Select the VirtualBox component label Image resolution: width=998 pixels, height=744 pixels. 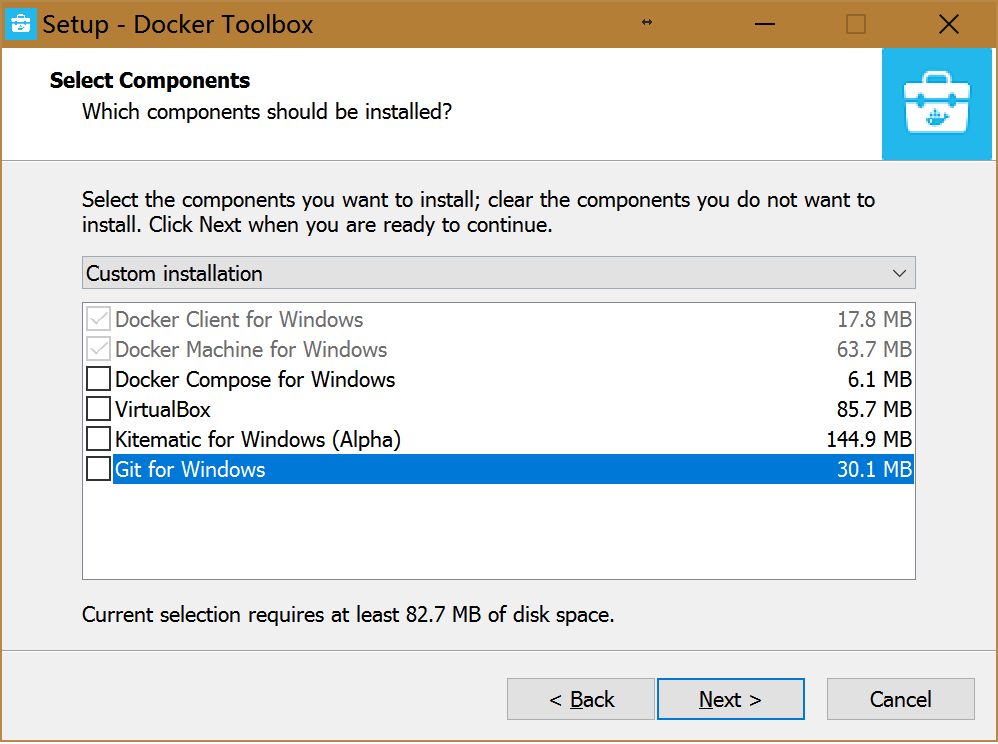(x=163, y=410)
